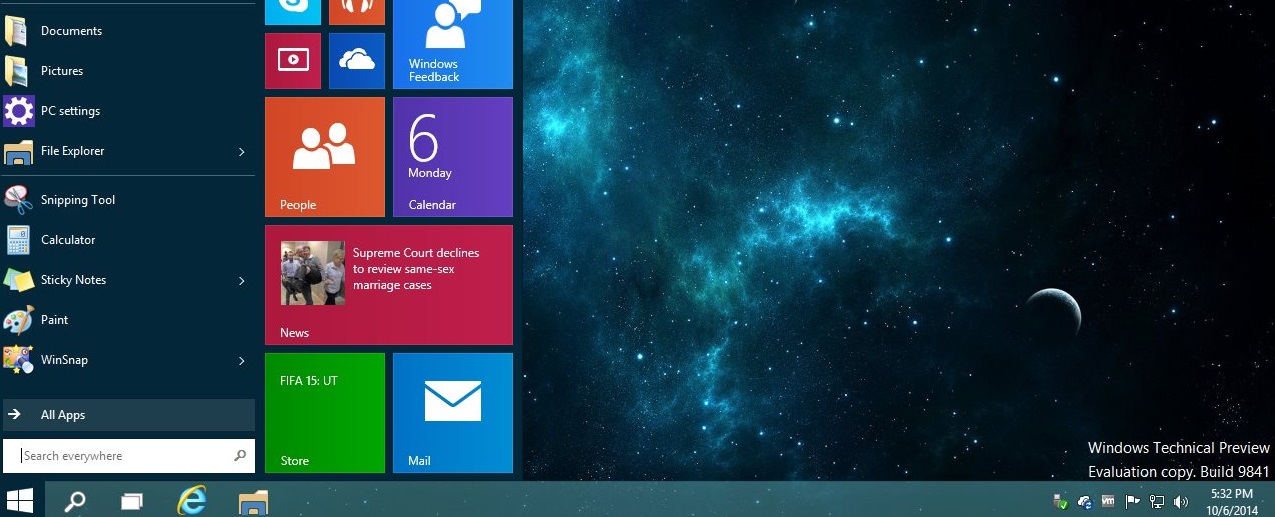
Task: Open the People tile
Action: 325,157
